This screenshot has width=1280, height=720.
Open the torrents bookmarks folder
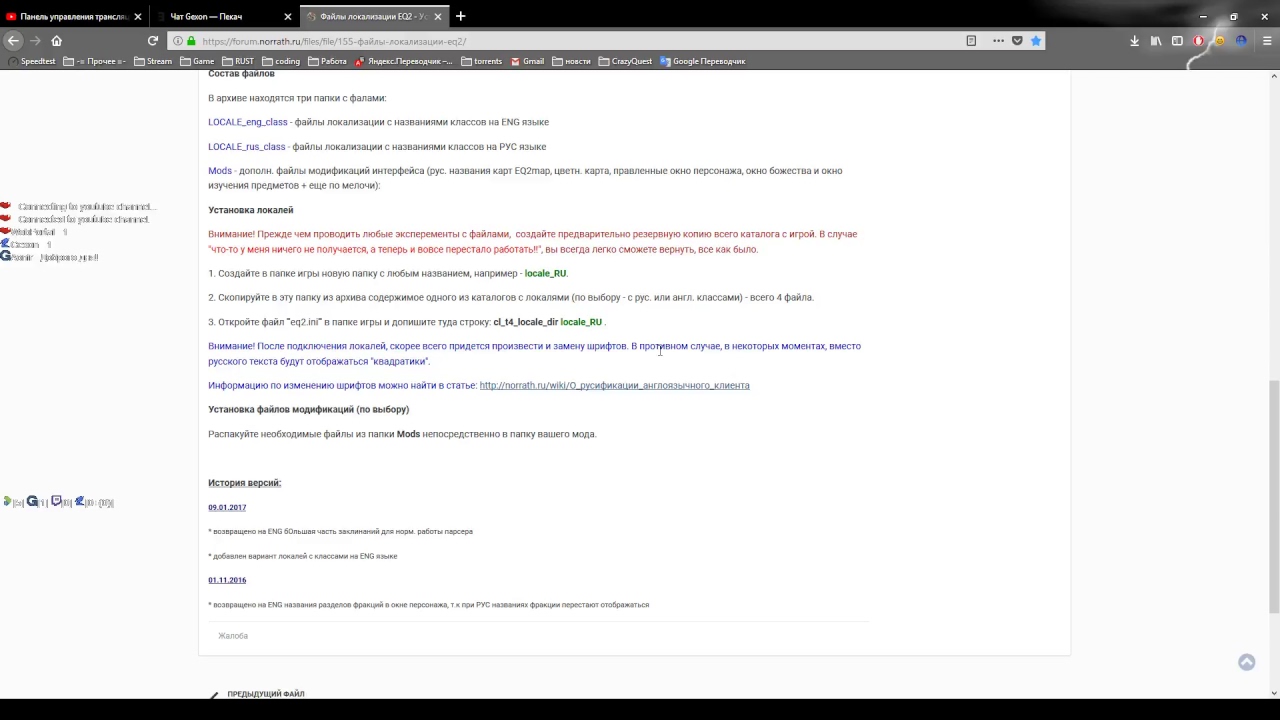click(481, 61)
